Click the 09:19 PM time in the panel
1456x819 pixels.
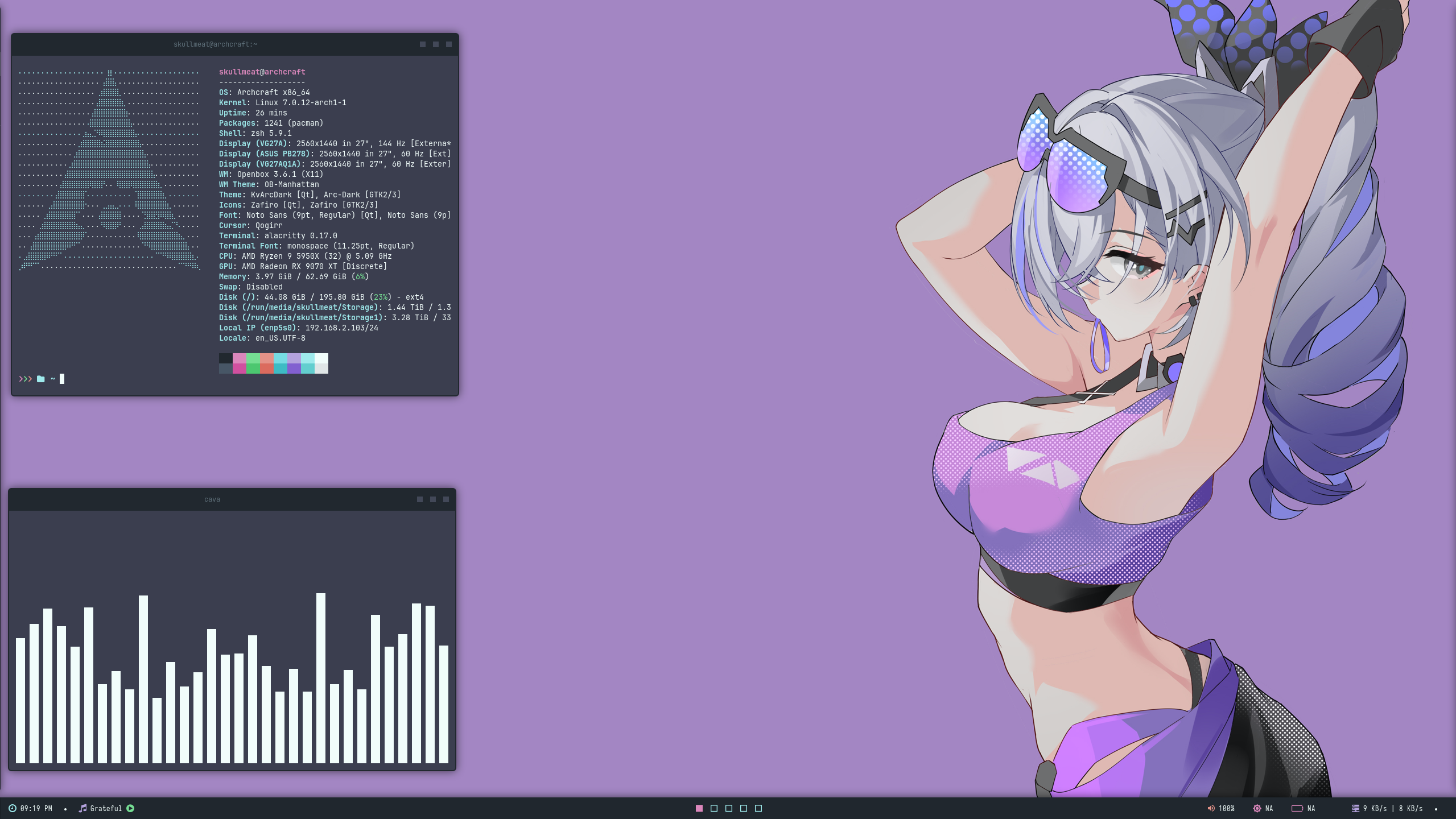36,808
